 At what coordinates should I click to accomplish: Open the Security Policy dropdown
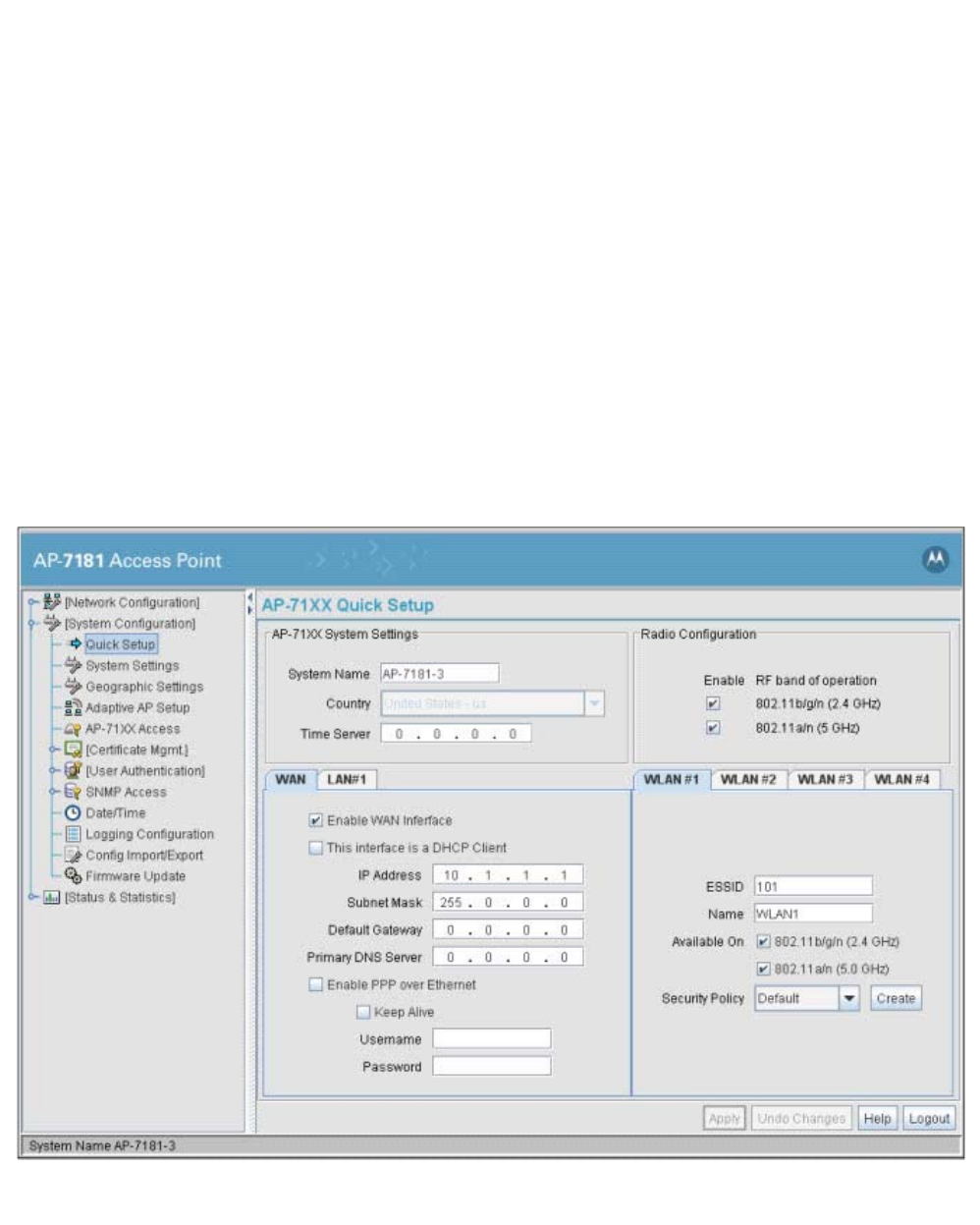[850, 998]
